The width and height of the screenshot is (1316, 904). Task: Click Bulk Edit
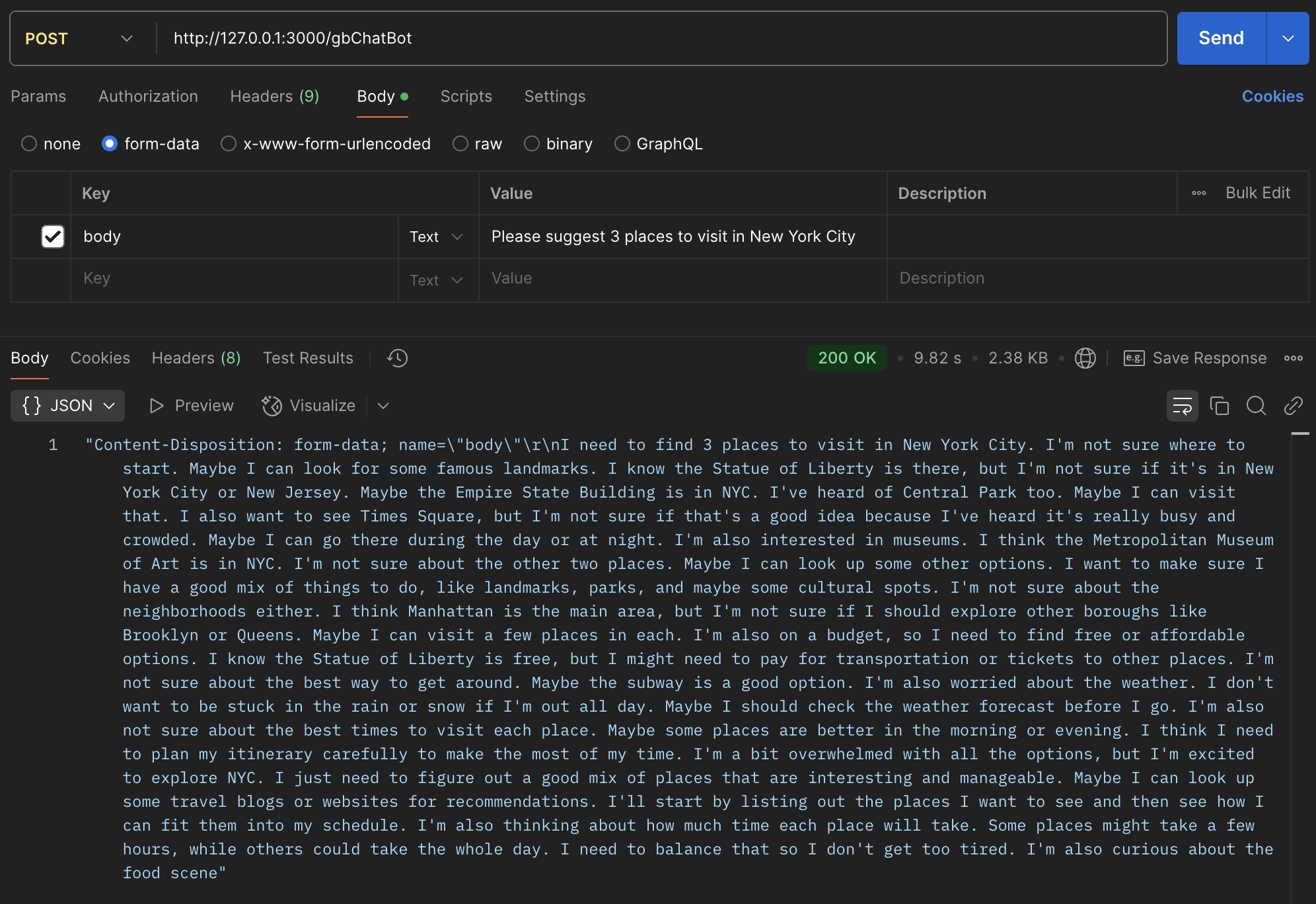tap(1258, 193)
